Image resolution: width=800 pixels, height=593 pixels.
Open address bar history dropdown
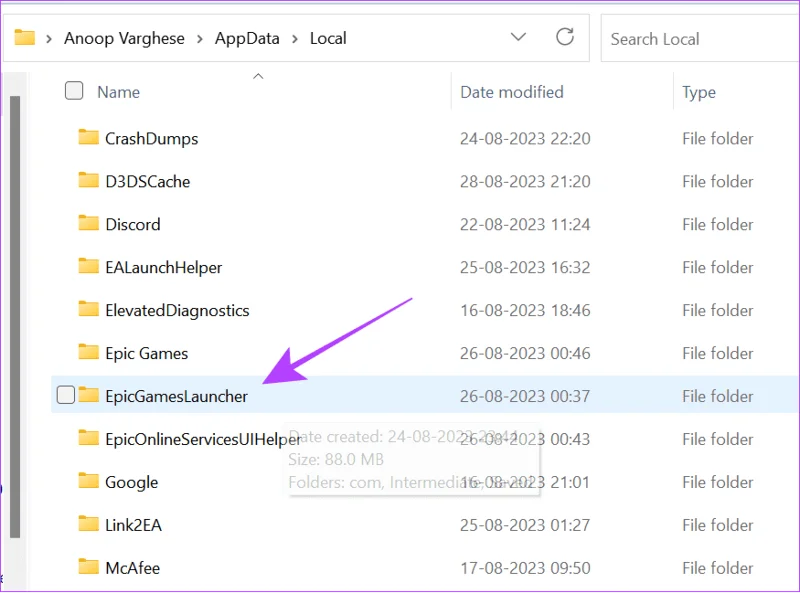tap(518, 37)
